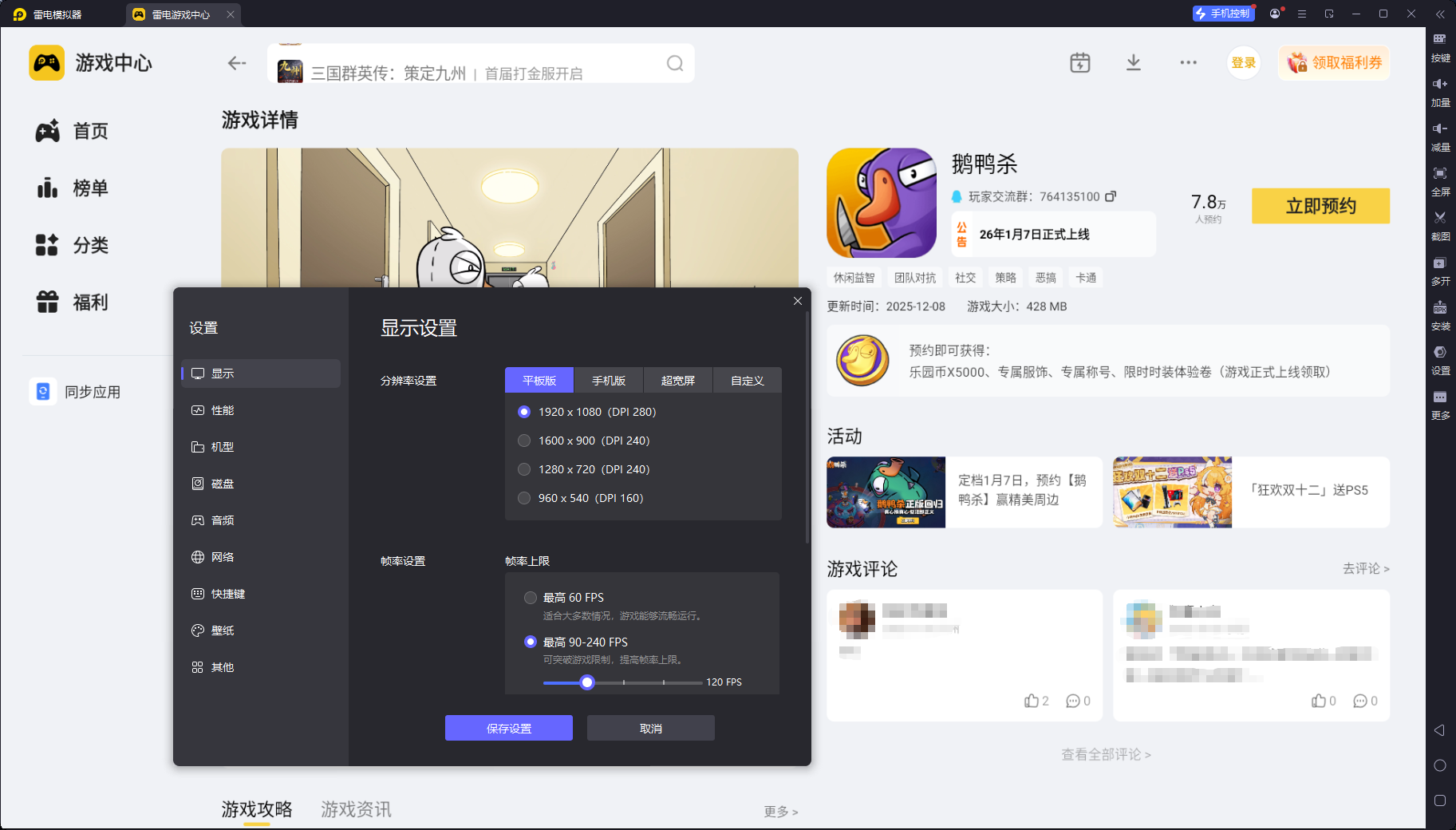Open 性能 settings section
Viewport: 1456px width, 830px height.
coord(261,410)
